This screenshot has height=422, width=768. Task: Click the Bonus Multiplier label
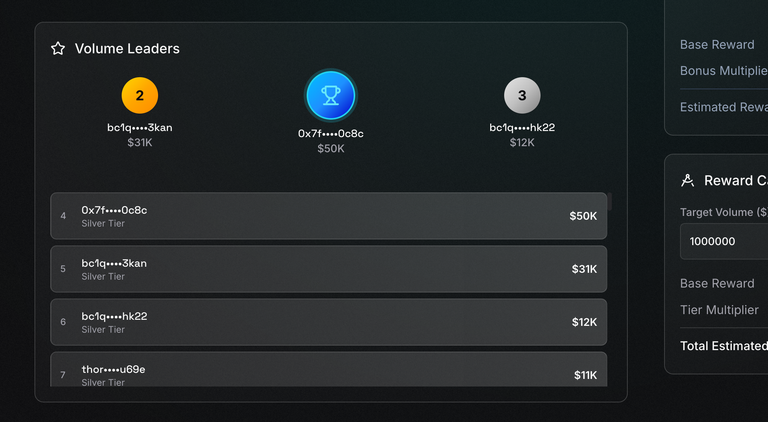(x=724, y=71)
